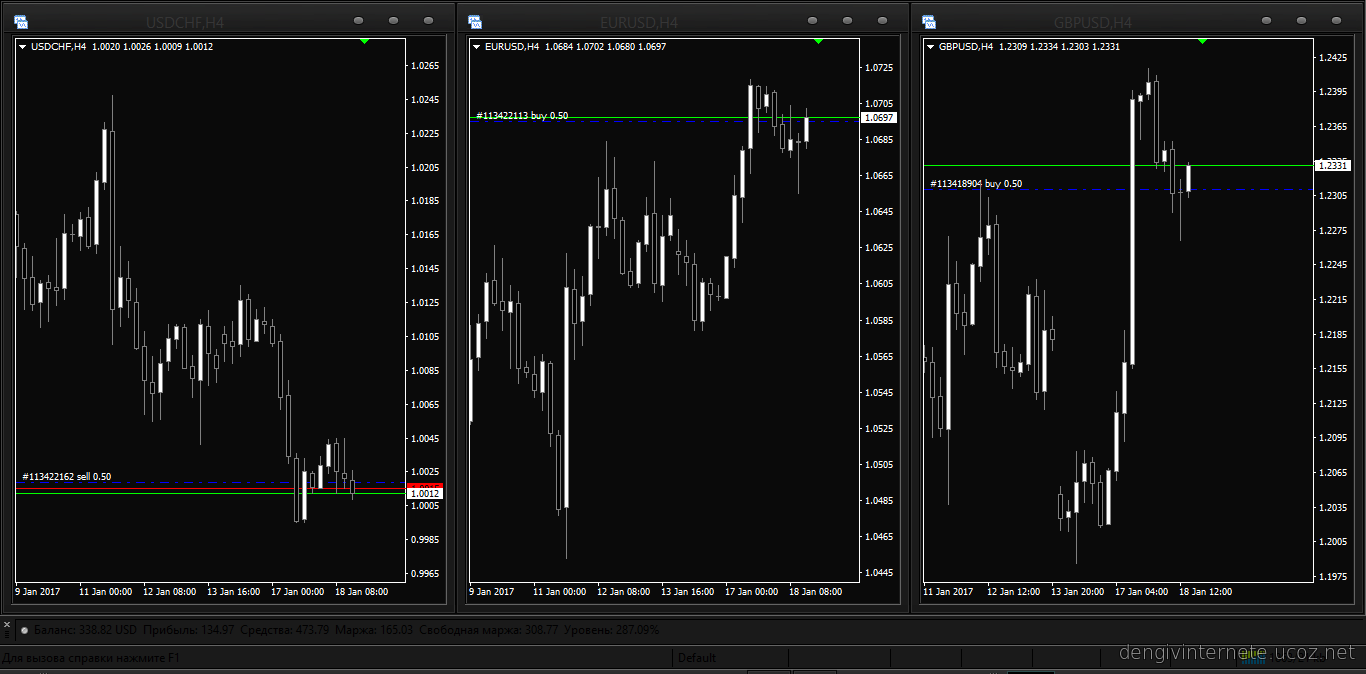This screenshot has height=674, width=1366.
Task: Click green chart shift triangle in GBPUSD chart
Action: click(1202, 41)
